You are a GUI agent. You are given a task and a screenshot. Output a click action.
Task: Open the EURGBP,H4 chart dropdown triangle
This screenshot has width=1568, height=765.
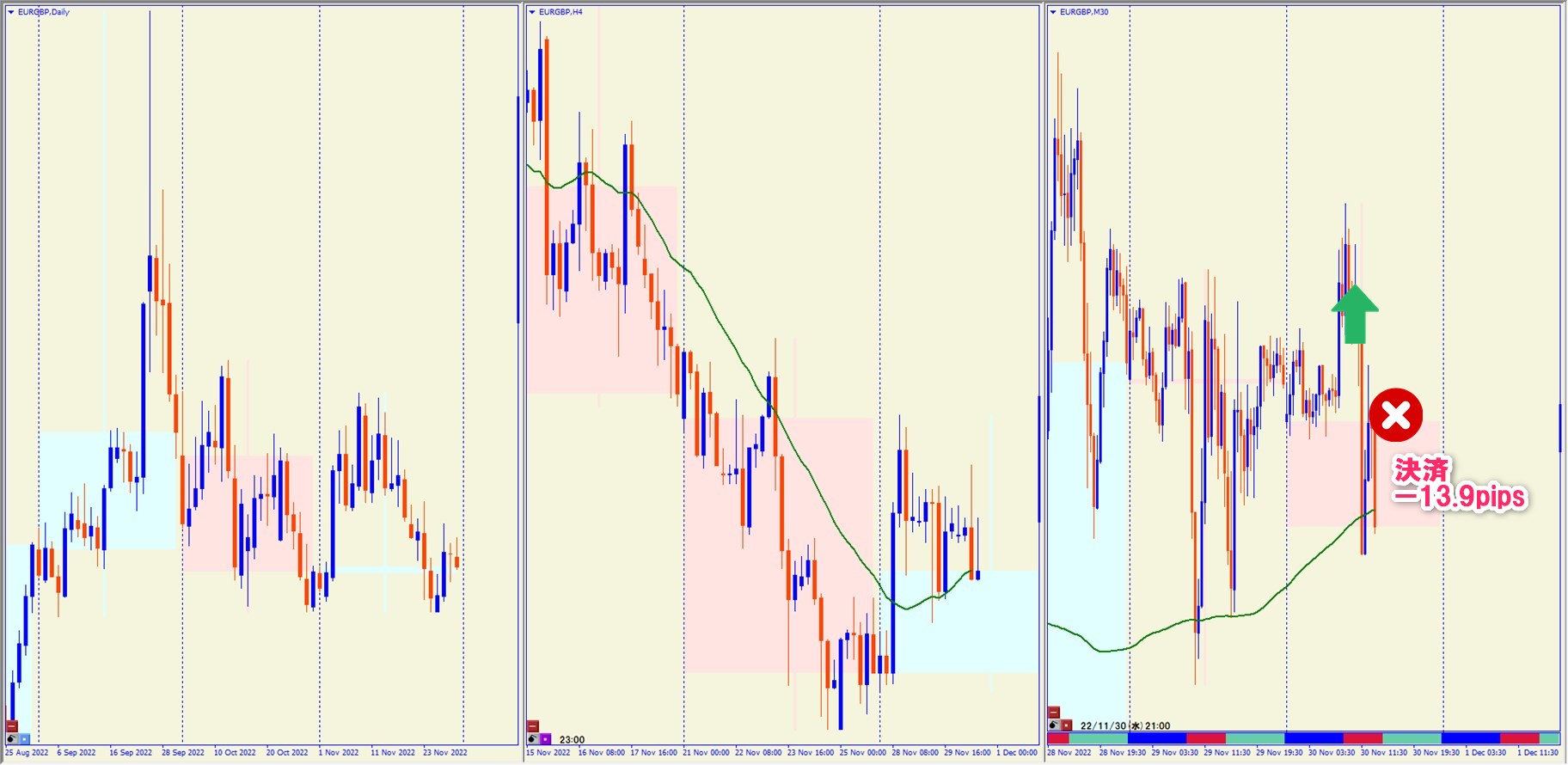(x=532, y=12)
